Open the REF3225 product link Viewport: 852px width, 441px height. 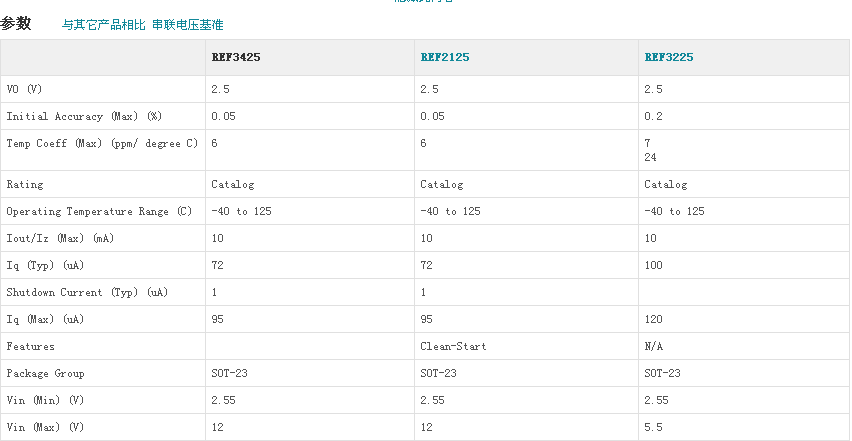pos(668,57)
